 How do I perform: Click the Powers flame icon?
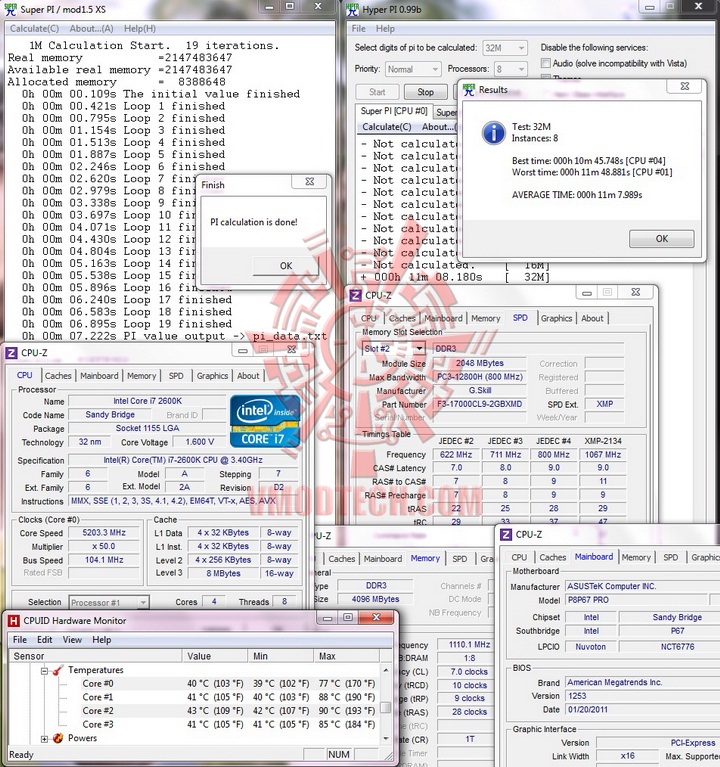pos(58,738)
